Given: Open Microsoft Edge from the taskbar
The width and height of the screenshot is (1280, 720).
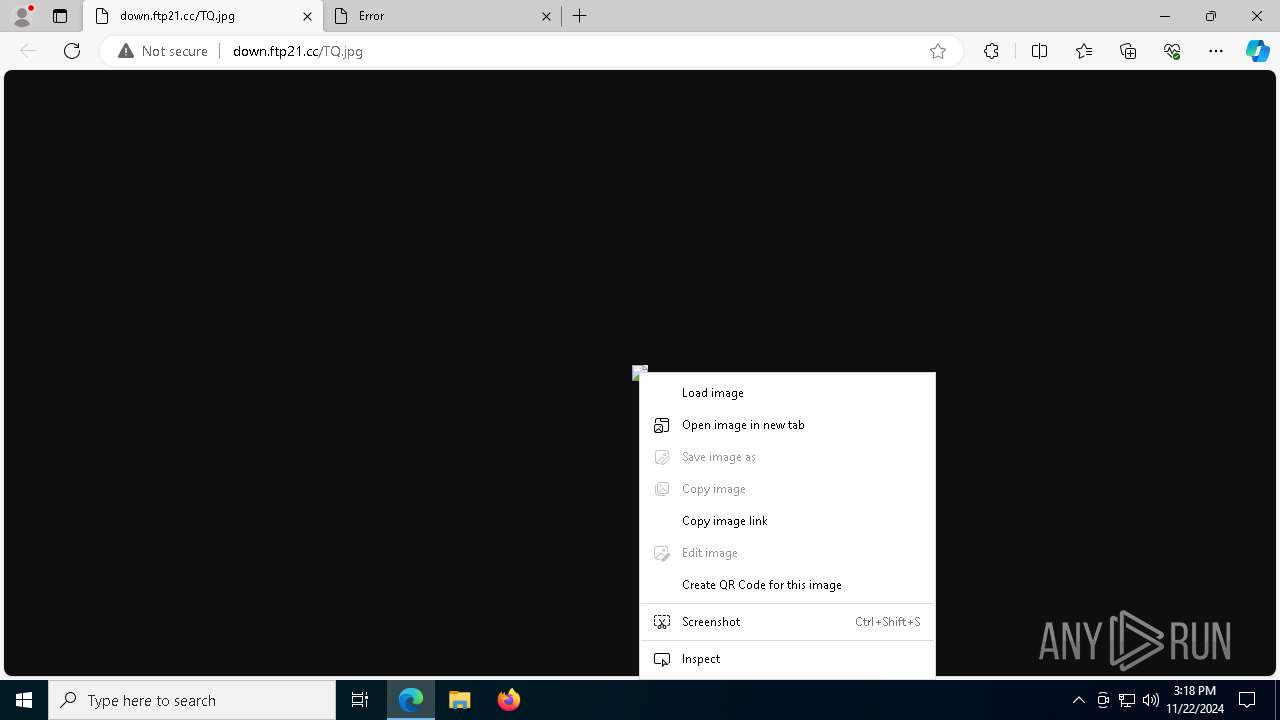Looking at the screenshot, I should [x=411, y=700].
